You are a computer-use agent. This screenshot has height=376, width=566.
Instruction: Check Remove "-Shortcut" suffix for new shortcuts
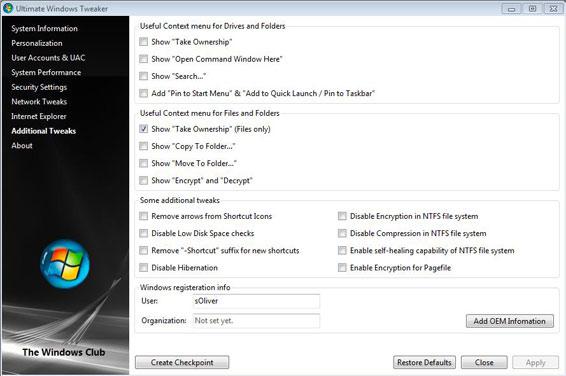144,250
